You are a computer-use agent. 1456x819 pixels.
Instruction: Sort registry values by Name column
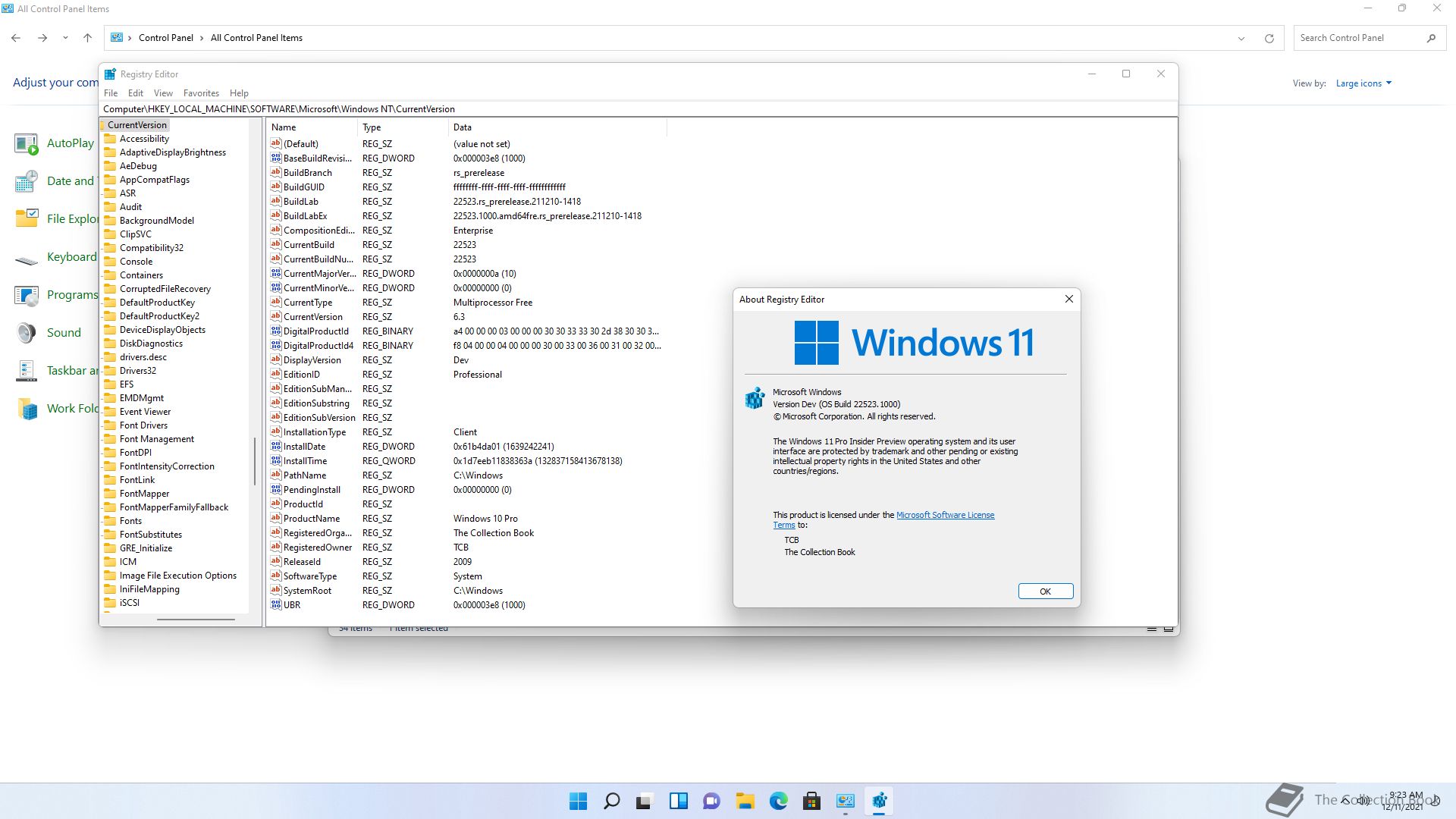pos(312,127)
